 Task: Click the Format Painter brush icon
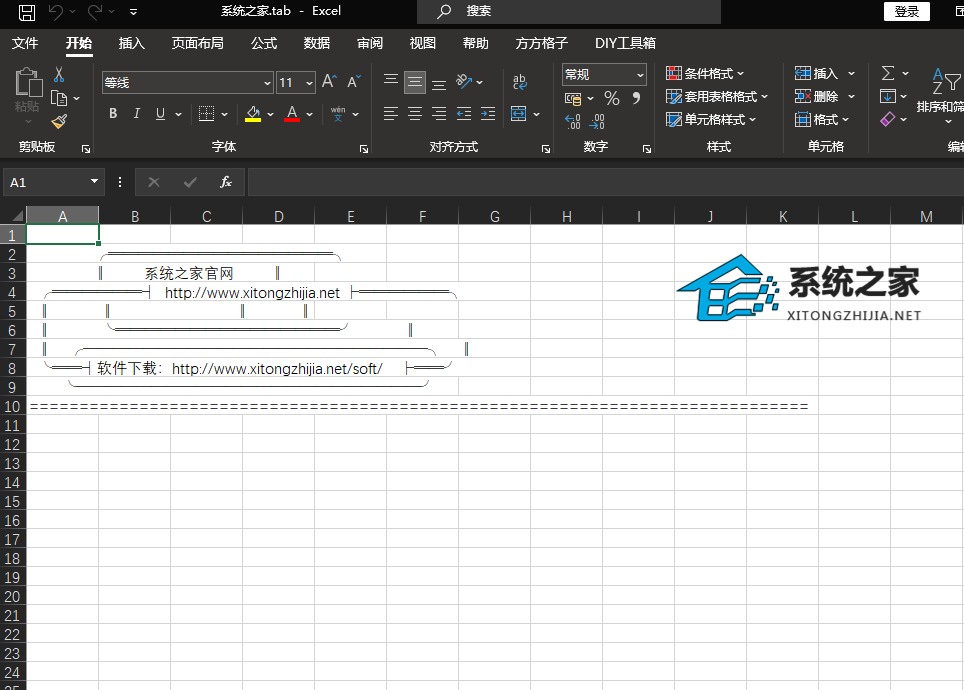59,121
